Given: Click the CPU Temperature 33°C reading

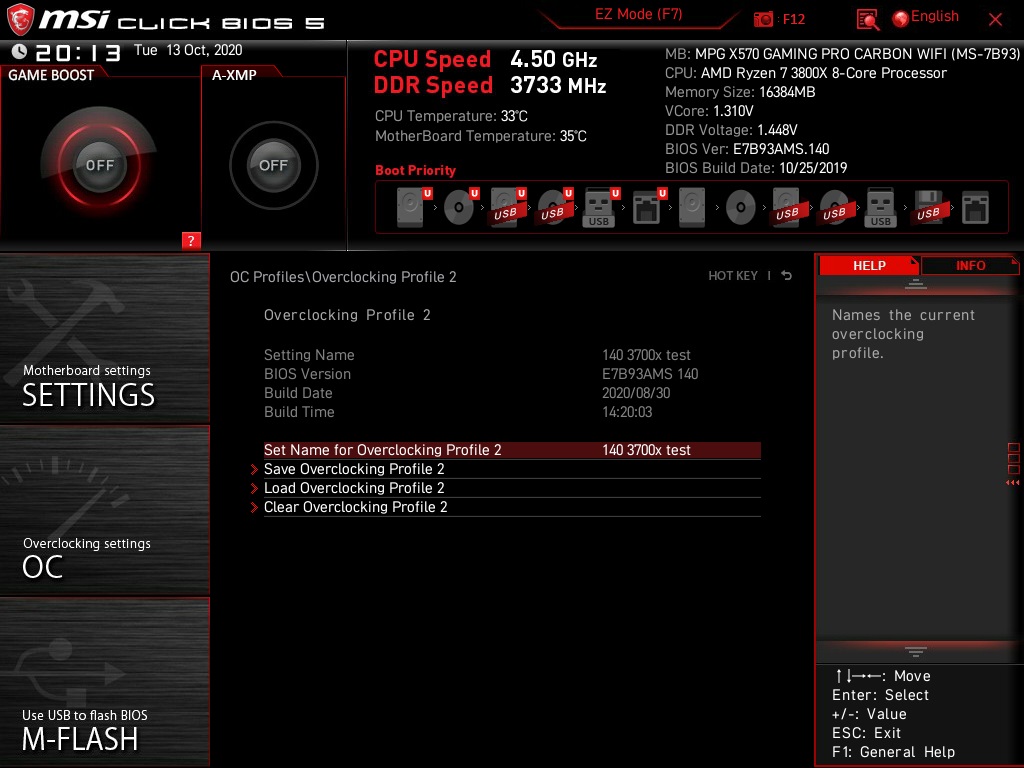Looking at the screenshot, I should 451,116.
